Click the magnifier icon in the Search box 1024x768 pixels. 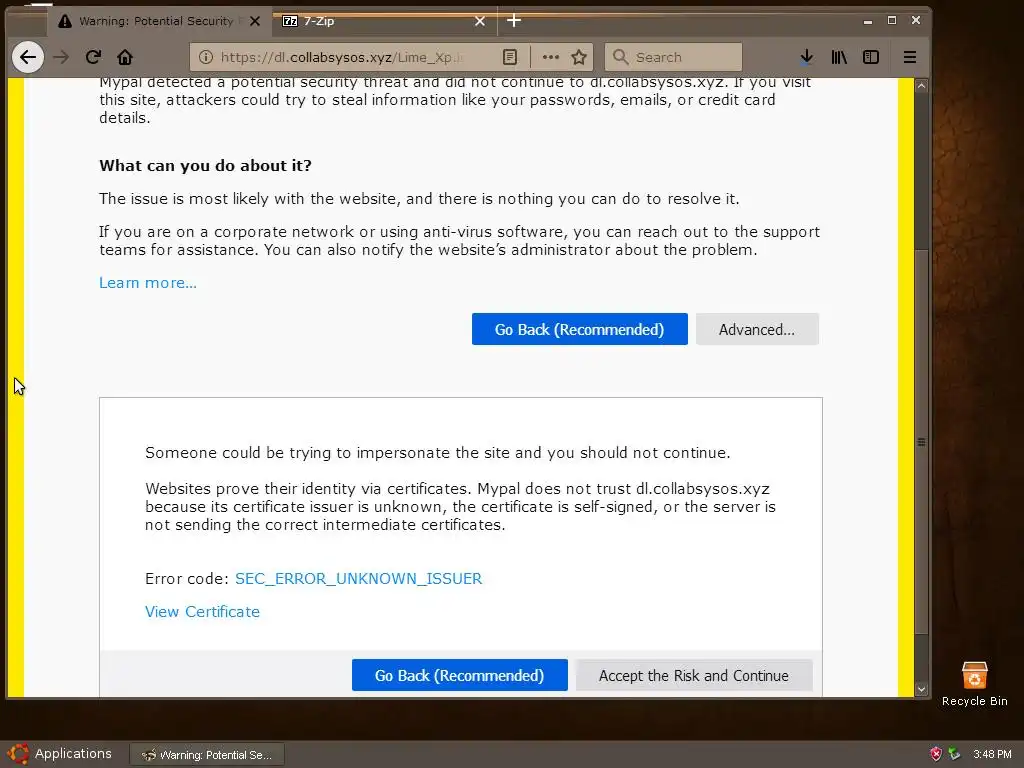click(620, 57)
